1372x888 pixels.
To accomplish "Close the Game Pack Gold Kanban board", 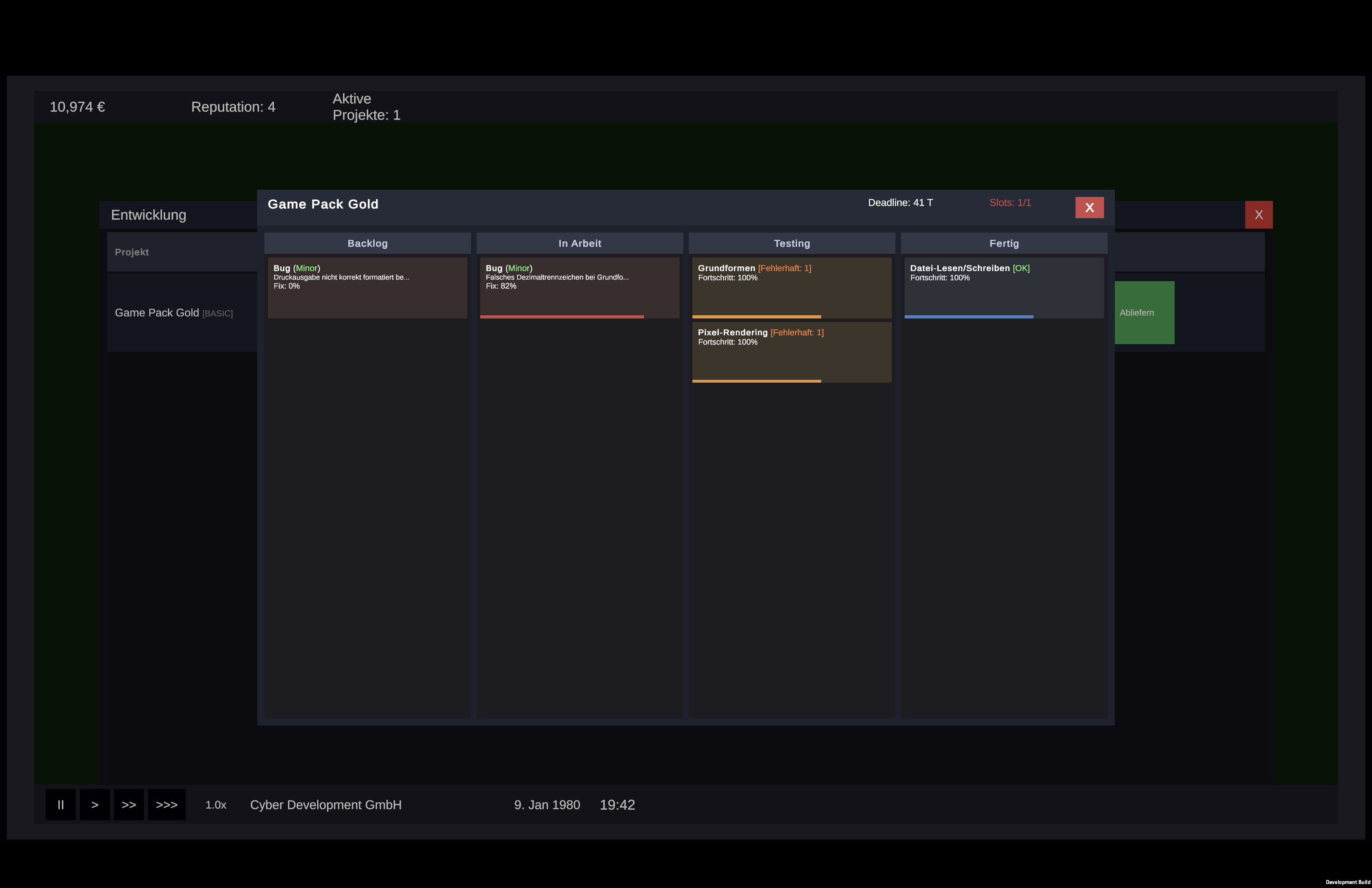I will [1090, 207].
